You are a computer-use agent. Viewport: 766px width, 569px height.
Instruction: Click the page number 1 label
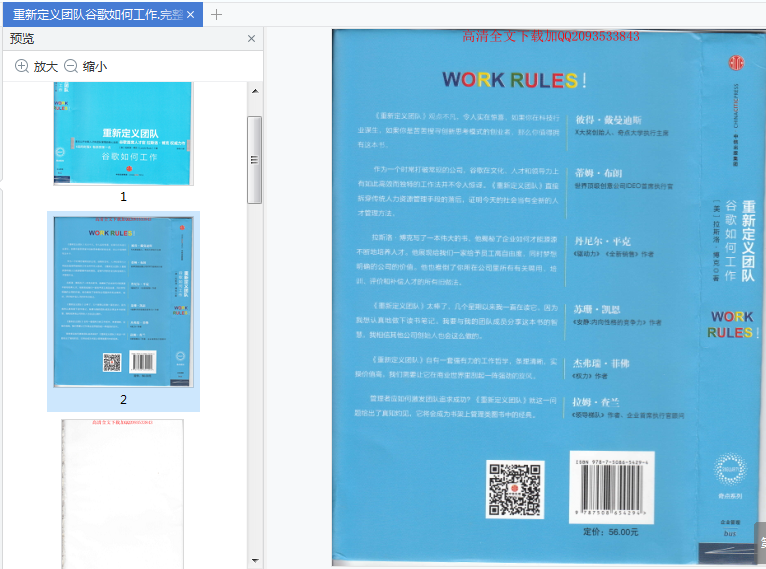click(x=124, y=197)
